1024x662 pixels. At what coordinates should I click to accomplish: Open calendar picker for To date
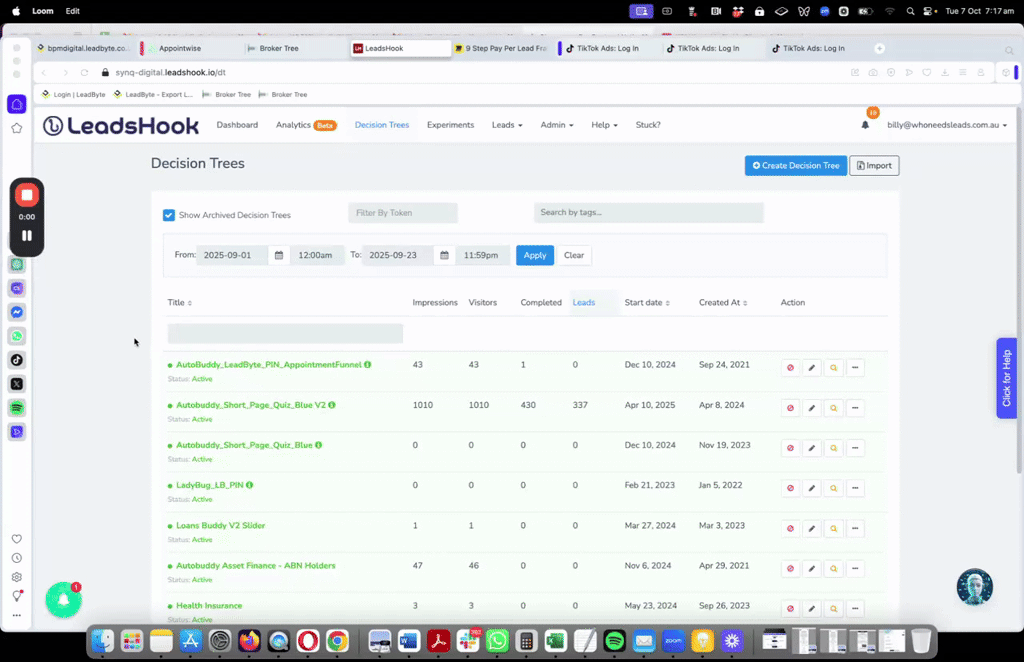click(x=444, y=255)
